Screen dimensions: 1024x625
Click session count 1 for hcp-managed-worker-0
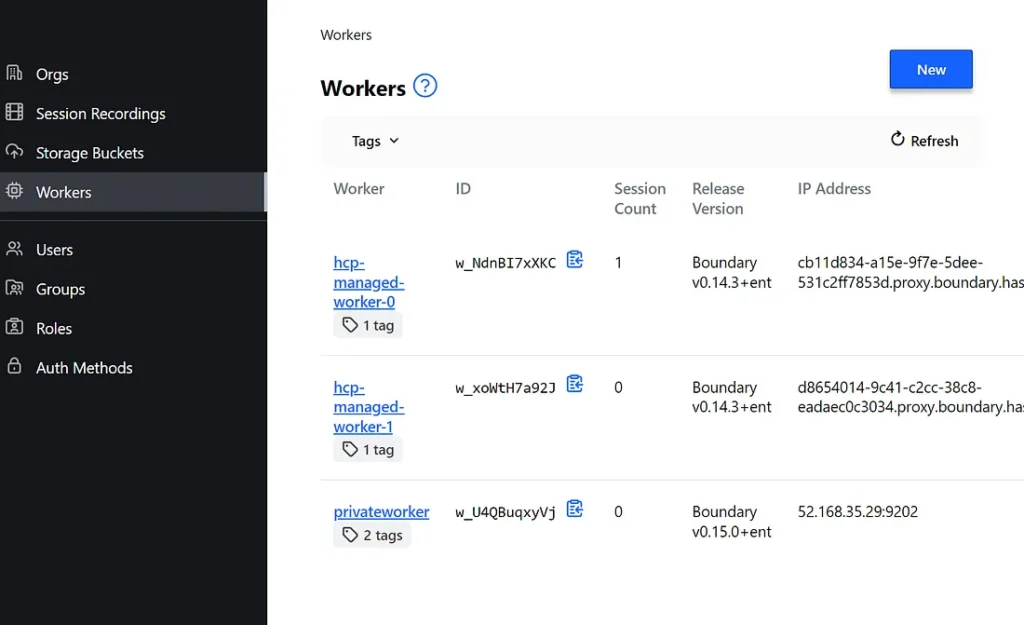[618, 263]
